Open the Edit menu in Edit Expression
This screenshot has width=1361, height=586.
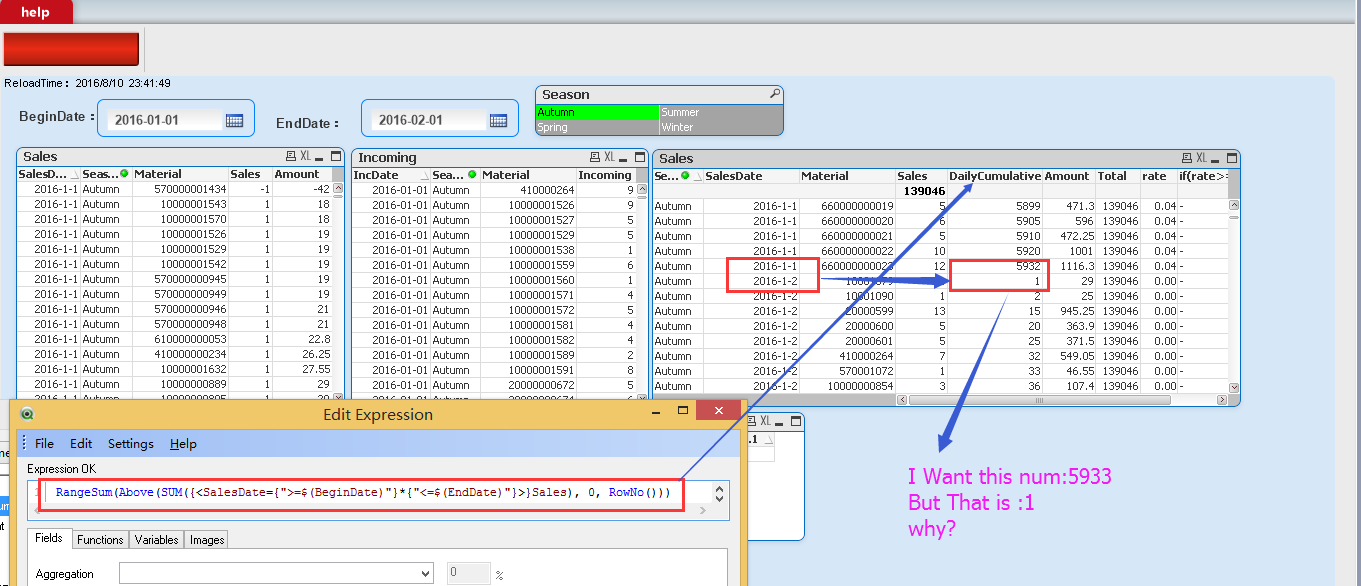click(x=81, y=443)
